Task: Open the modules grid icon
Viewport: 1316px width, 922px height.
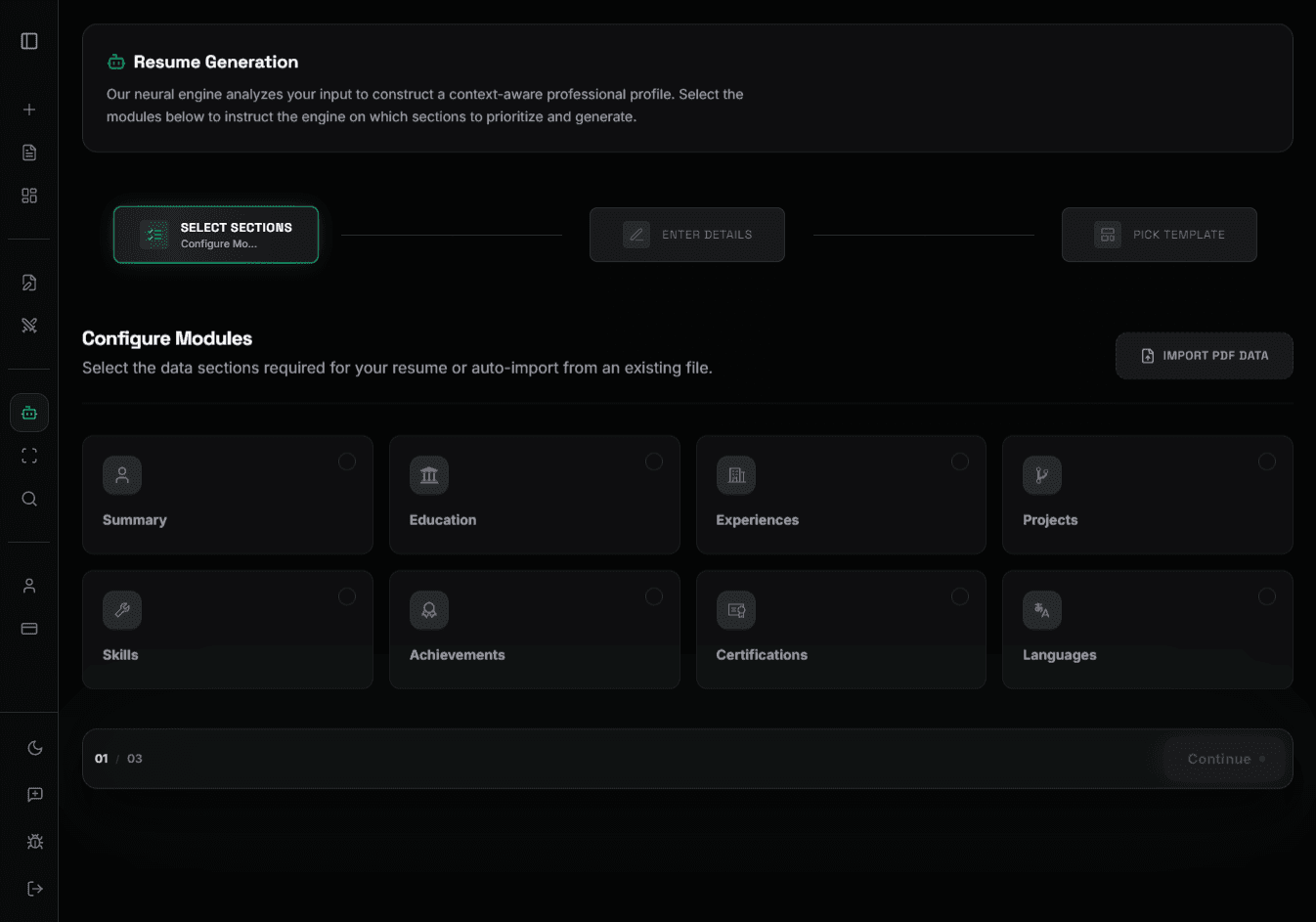Action: (x=28, y=195)
